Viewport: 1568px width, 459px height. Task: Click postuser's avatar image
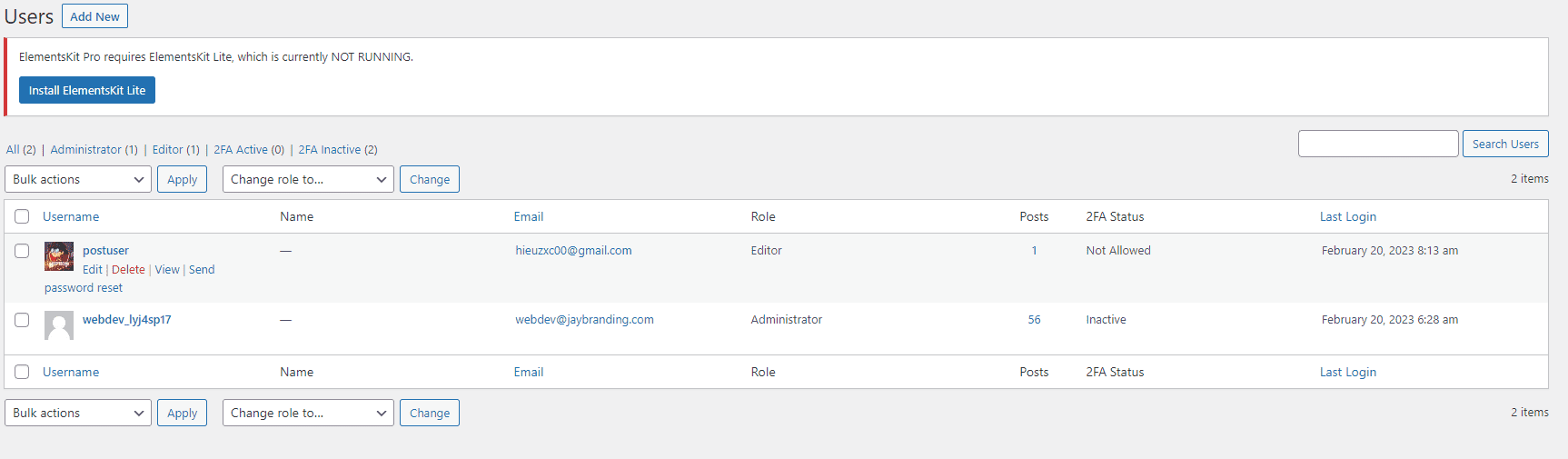[x=59, y=256]
